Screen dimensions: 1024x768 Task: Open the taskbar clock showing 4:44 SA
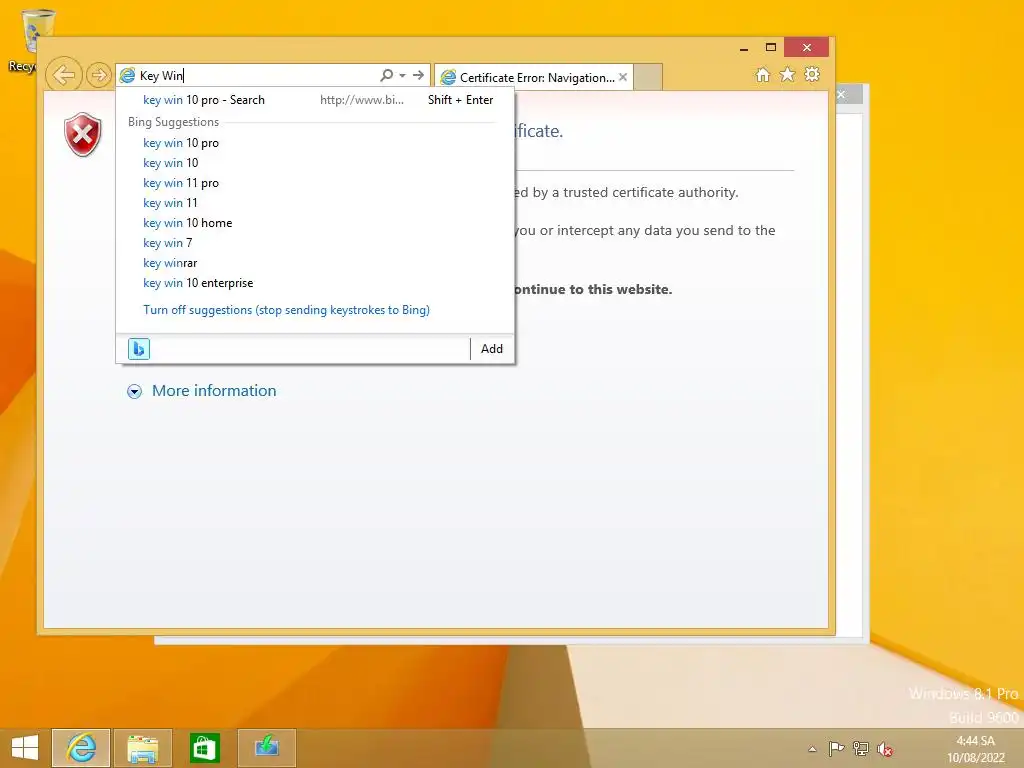click(x=976, y=748)
